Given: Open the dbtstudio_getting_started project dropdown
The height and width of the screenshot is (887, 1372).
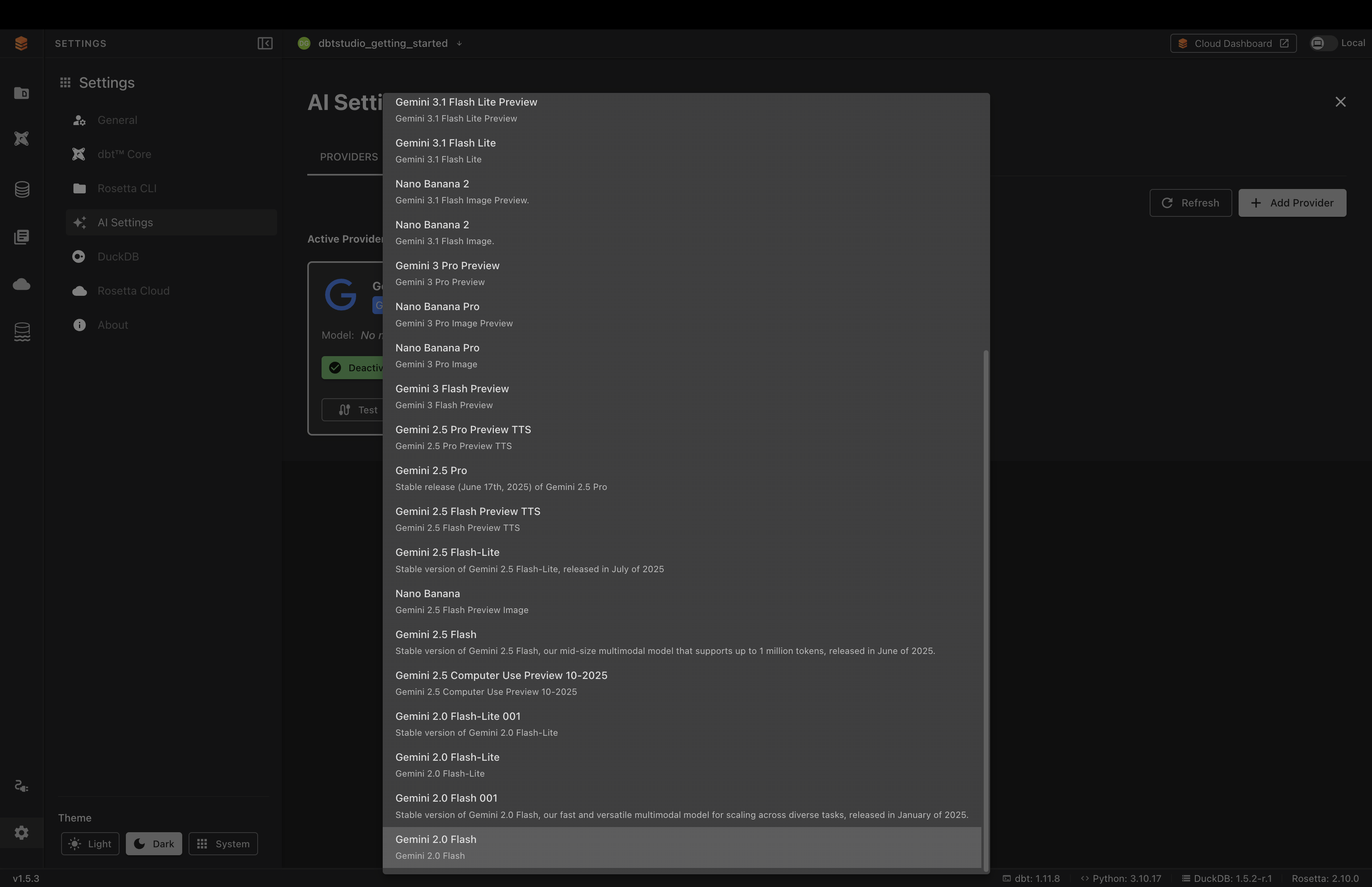Looking at the screenshot, I should [380, 43].
